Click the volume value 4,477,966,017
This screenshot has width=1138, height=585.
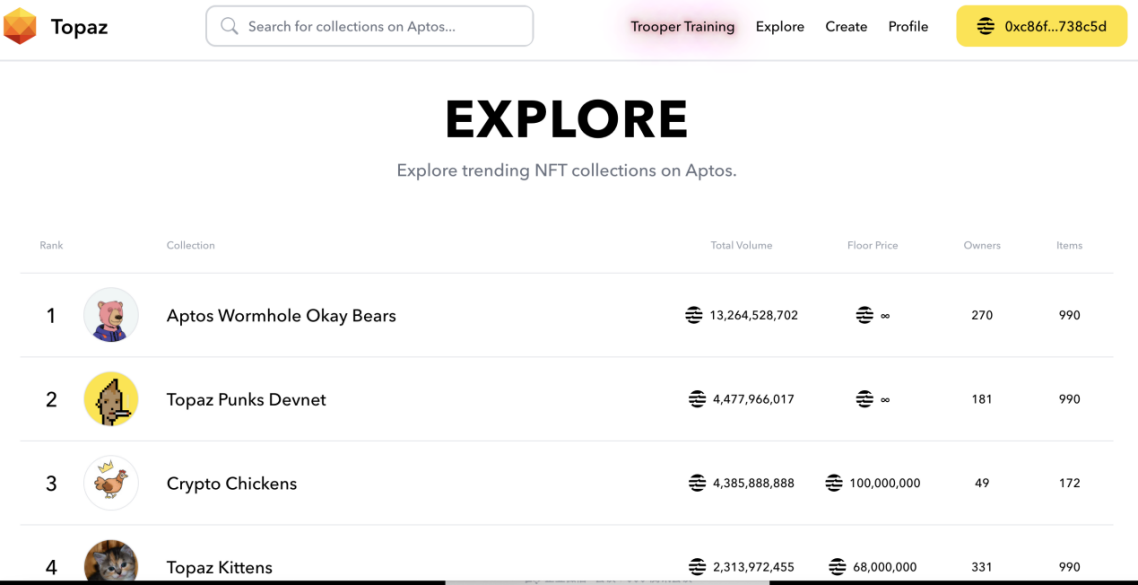click(753, 400)
